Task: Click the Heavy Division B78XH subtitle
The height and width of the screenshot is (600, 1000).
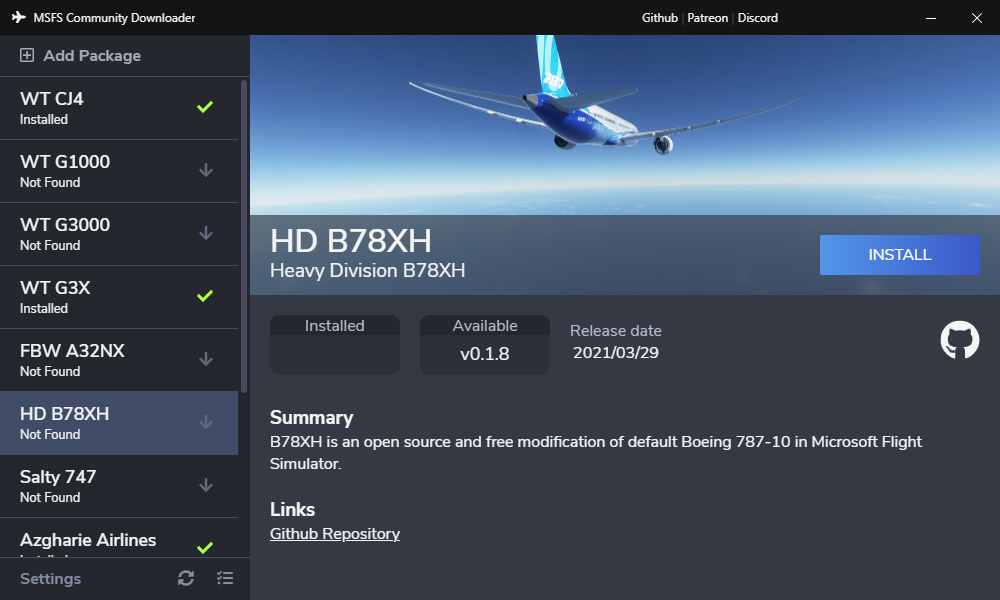Action: [367, 270]
